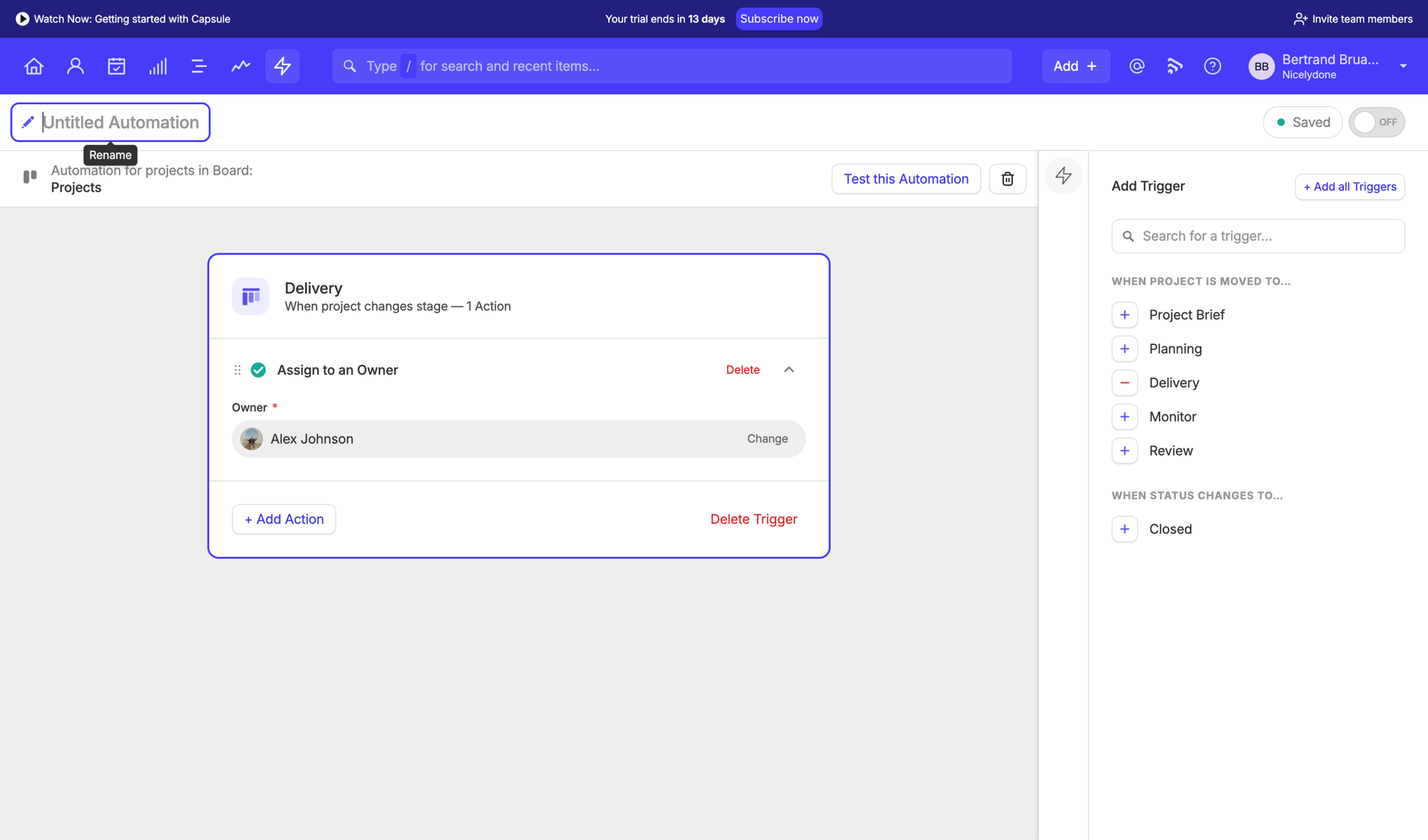Open the Bertrand account dropdown arrow
The width and height of the screenshot is (1428, 840).
(x=1404, y=65)
